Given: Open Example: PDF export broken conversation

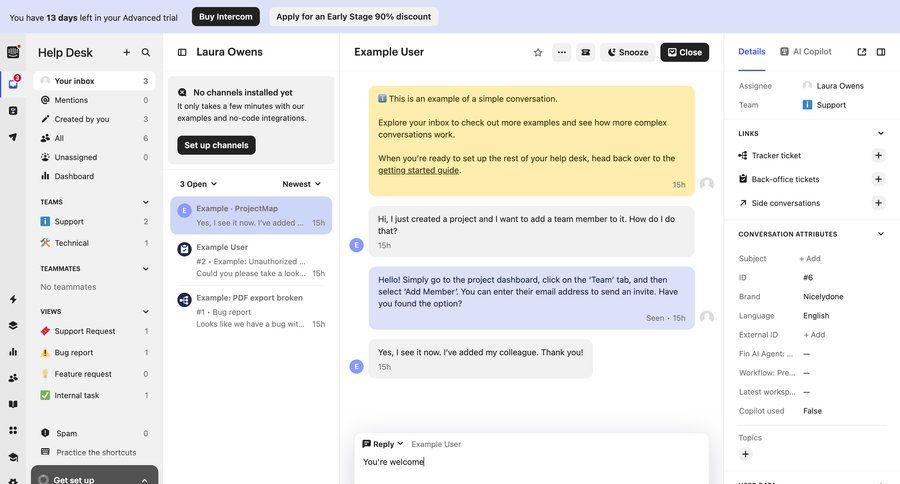Looking at the screenshot, I should point(251,311).
